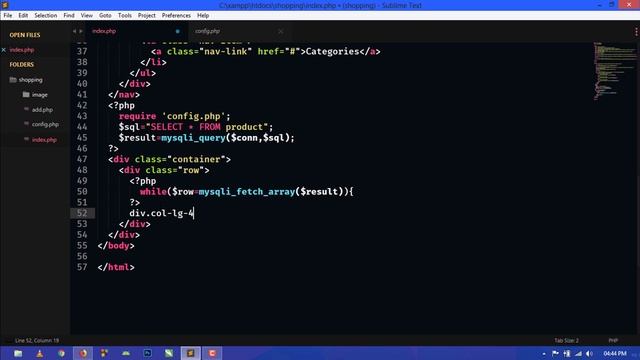Click the minimap code preview
The height and width of the screenshot is (360, 640).
[x=614, y=71]
